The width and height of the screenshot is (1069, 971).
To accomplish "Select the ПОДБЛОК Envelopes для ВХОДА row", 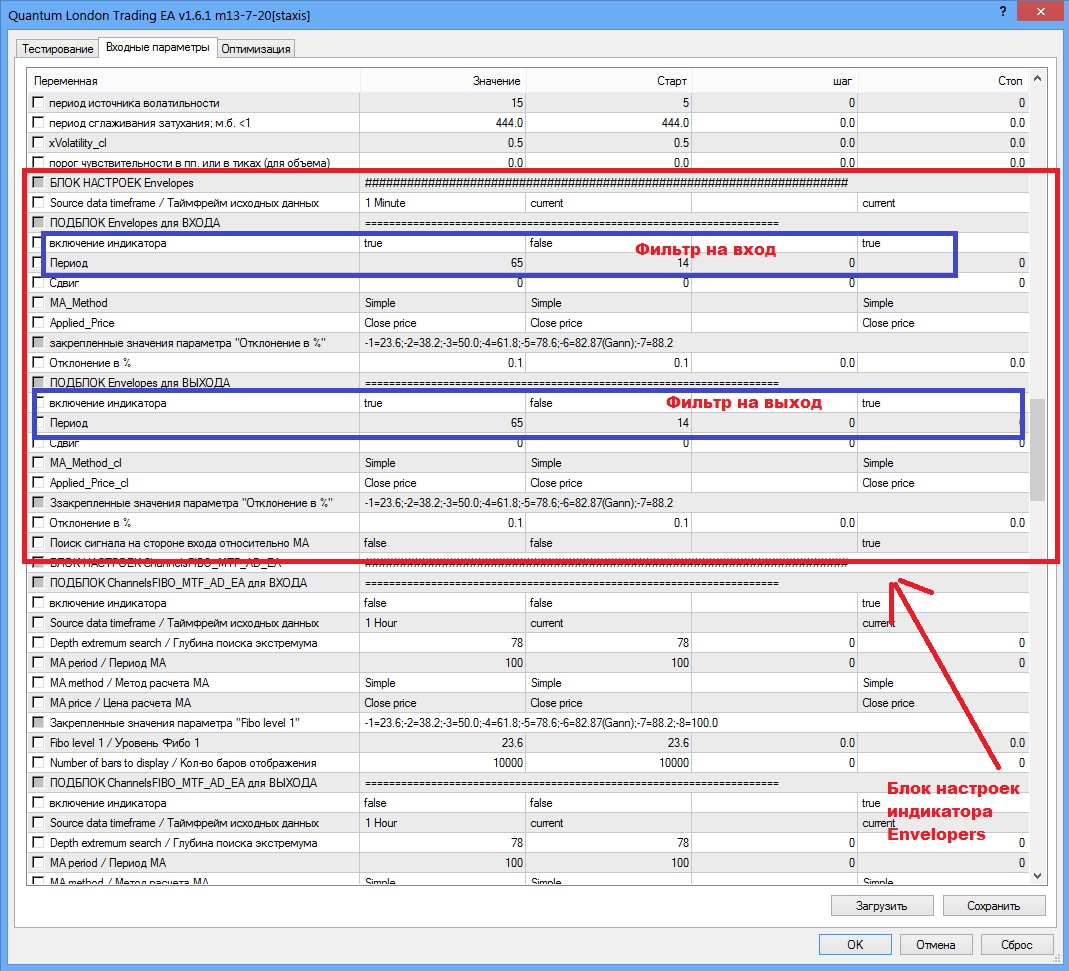I will point(528,223).
